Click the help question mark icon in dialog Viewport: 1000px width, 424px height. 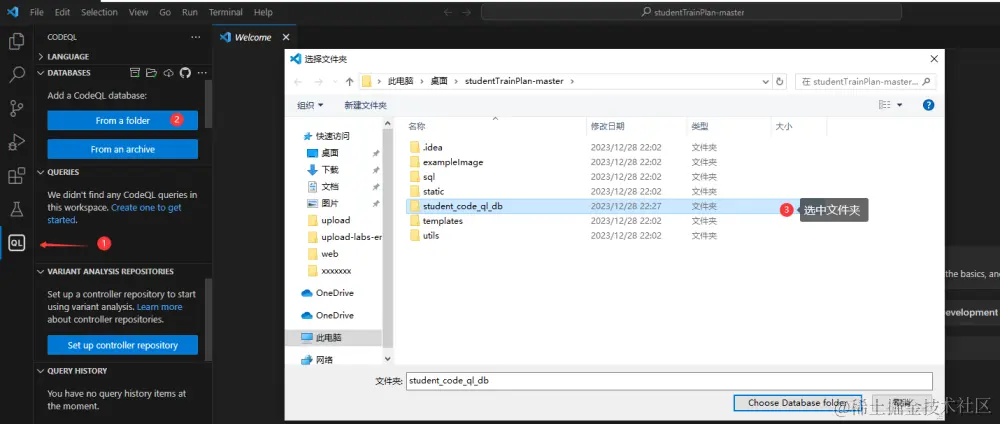tap(928, 105)
